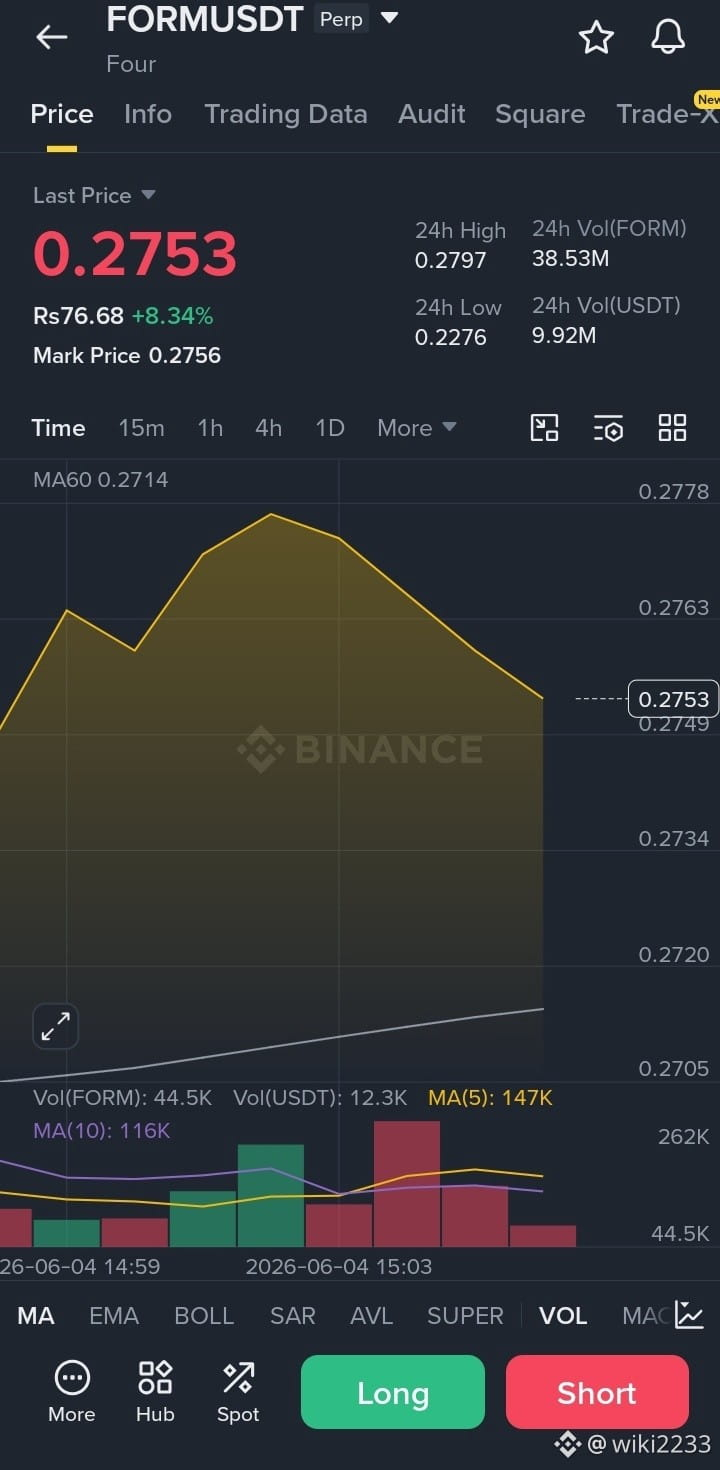Open chart drawing tools icon
720x1470 pixels.
coord(544,428)
